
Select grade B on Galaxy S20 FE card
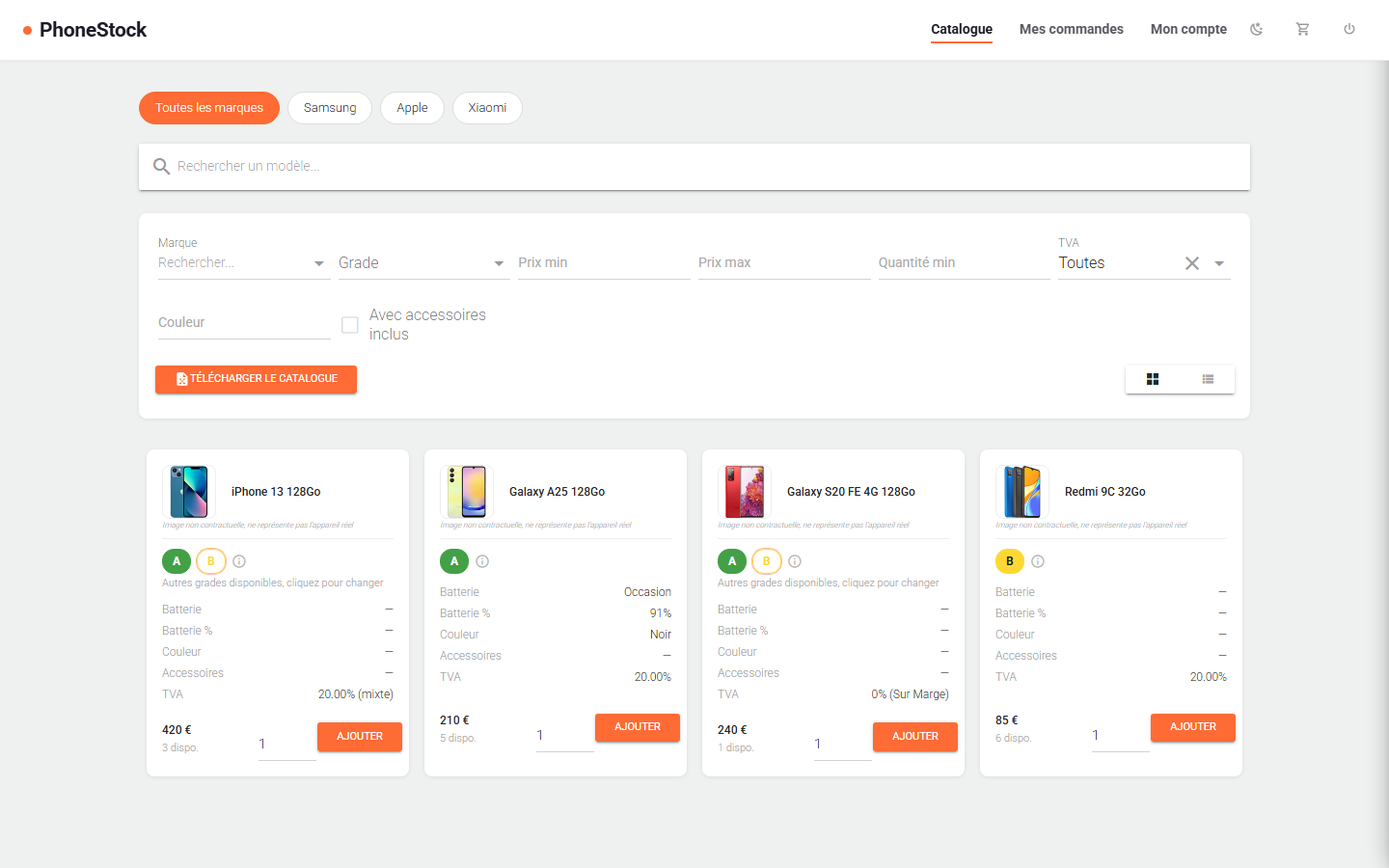pos(767,561)
